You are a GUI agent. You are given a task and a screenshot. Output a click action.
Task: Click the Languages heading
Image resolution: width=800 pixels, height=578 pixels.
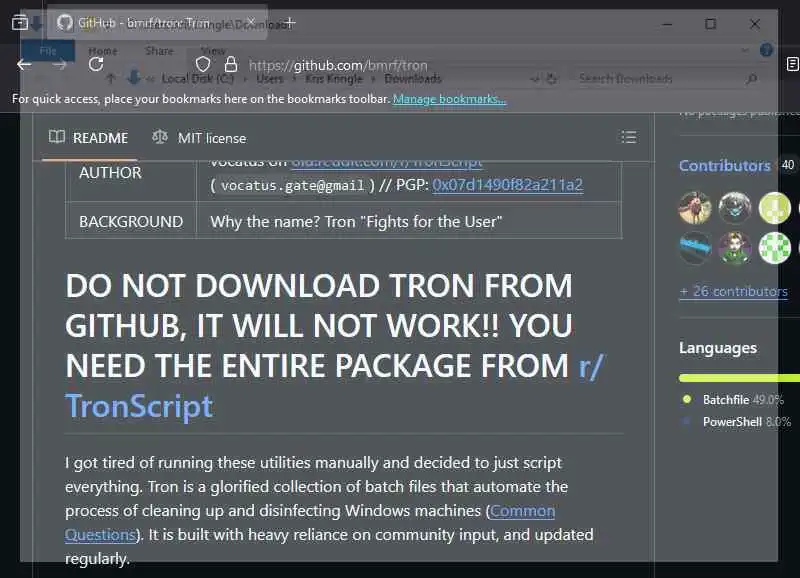718,348
